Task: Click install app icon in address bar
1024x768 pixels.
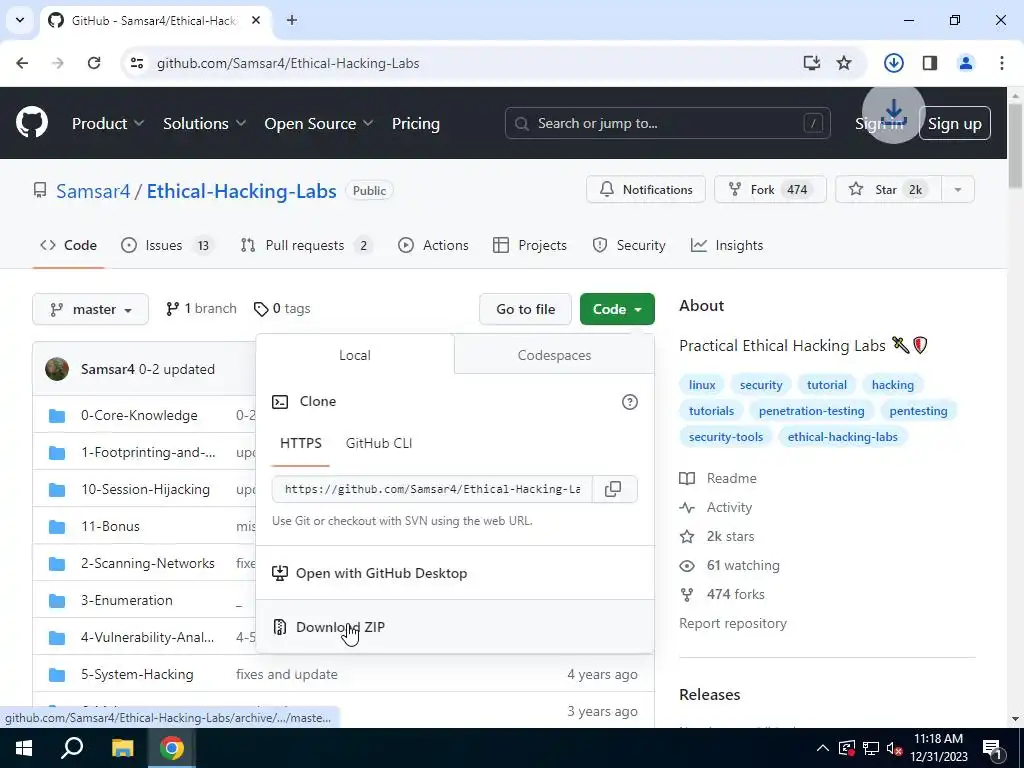Action: pos(811,63)
